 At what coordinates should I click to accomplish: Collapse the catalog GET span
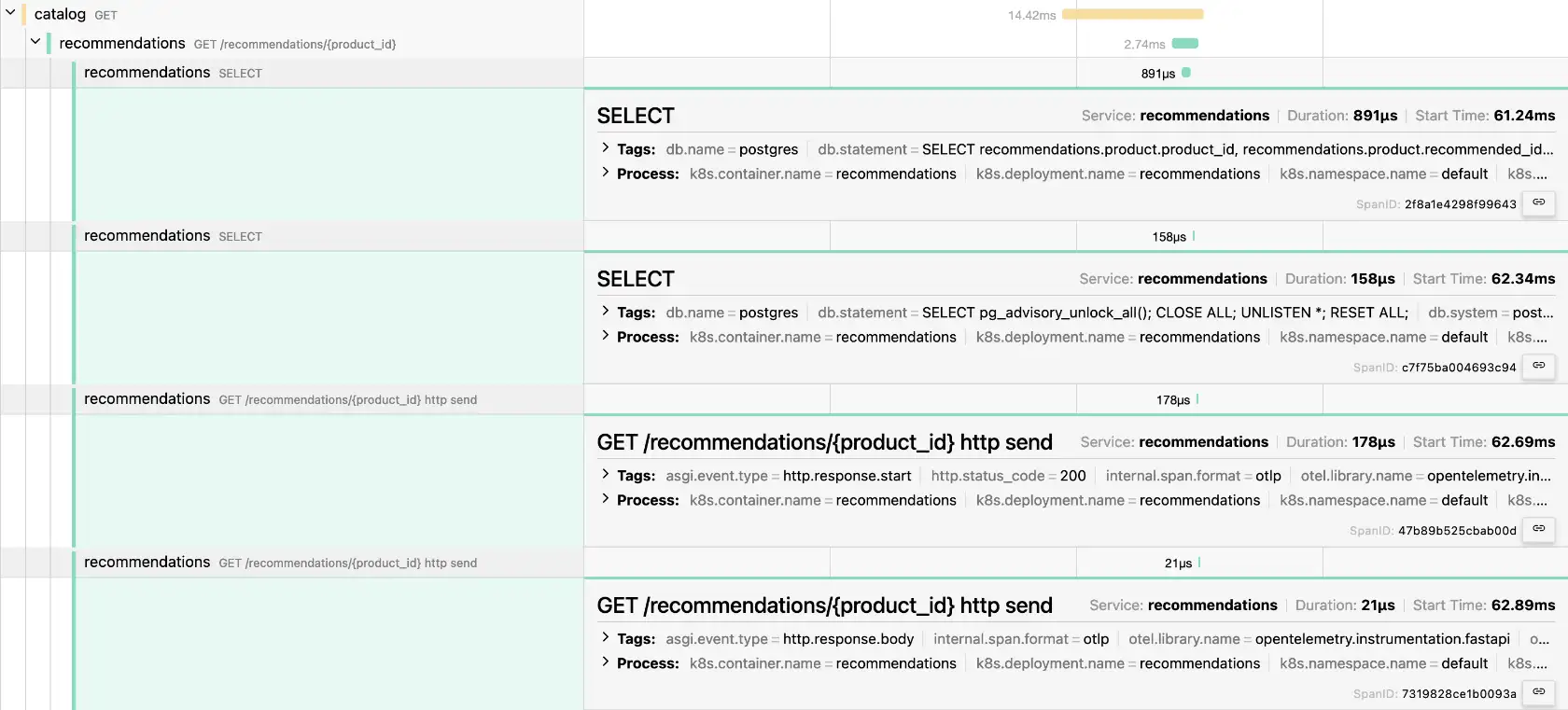pos(11,14)
